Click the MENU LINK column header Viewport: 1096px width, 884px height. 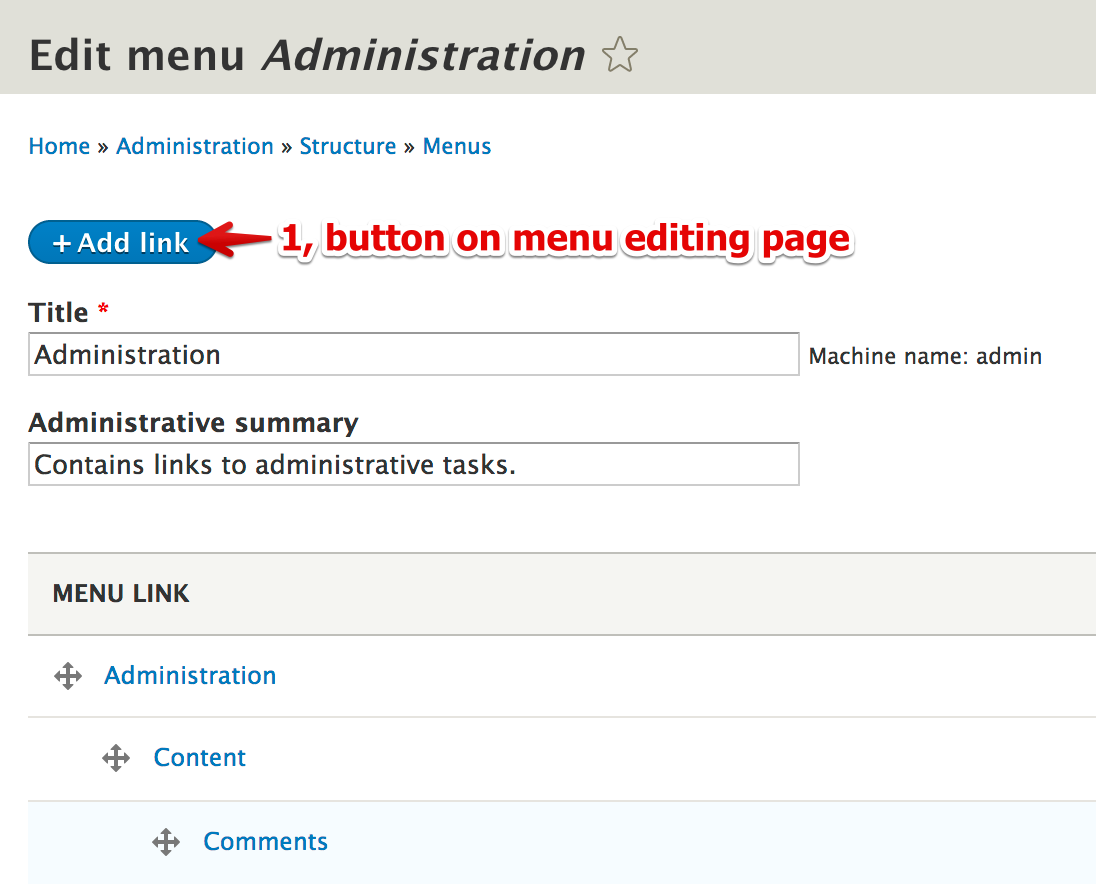point(121,594)
